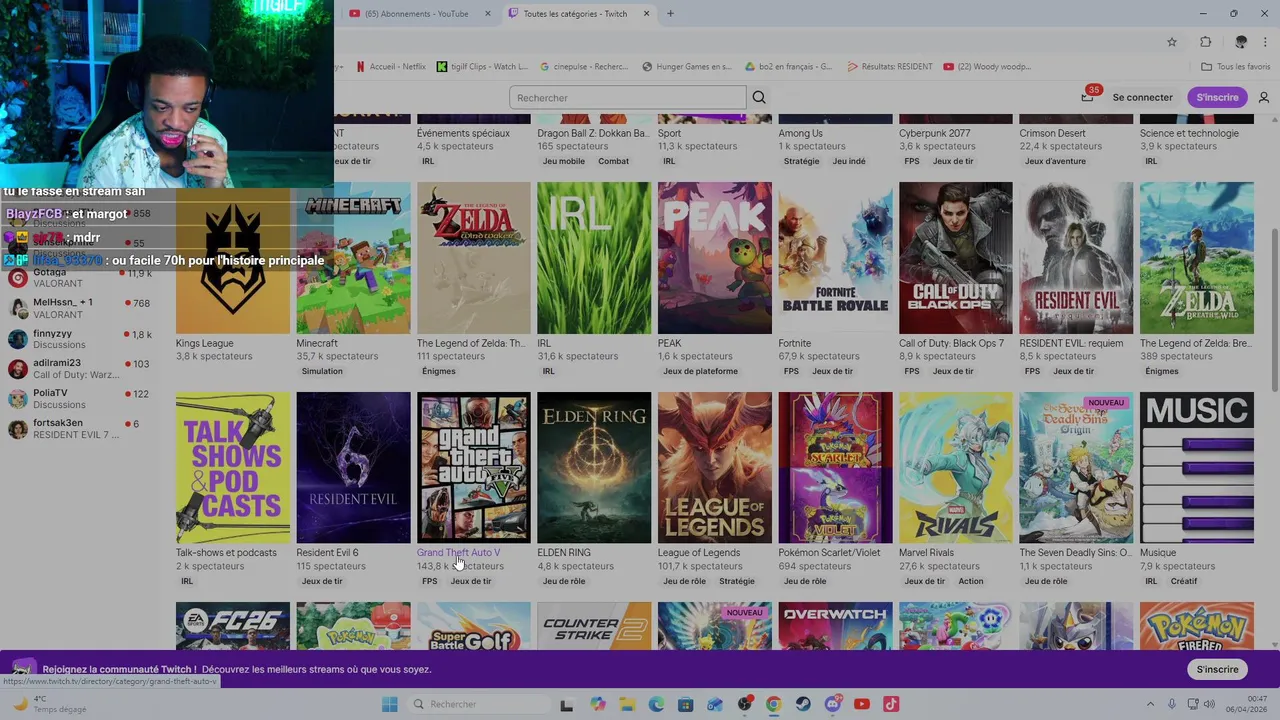Open Steam from the taskbar
Image resolution: width=1280 pixels, height=720 pixels.
803,704
